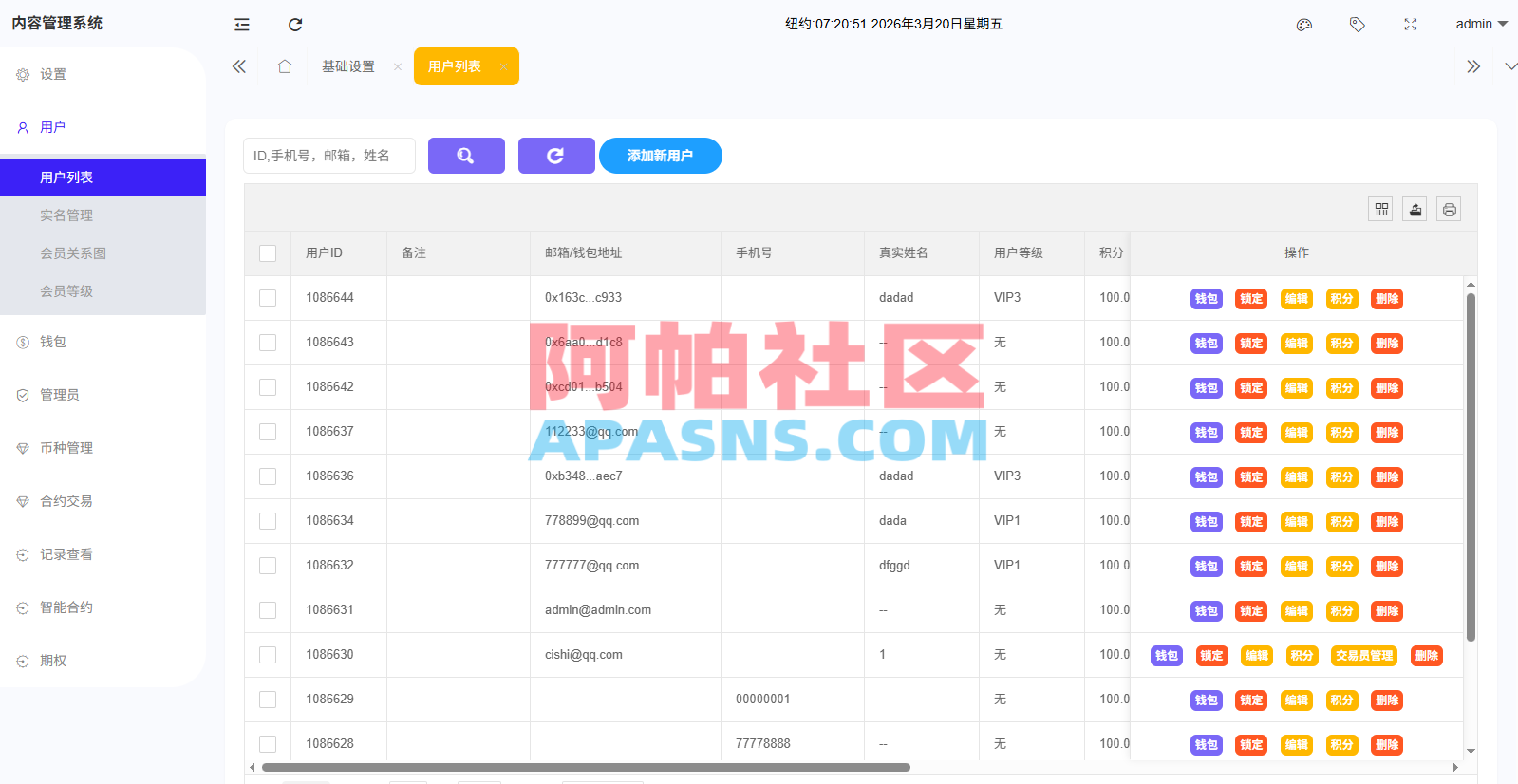
Task: Open the theme palette icon in the header
Action: [x=1304, y=25]
